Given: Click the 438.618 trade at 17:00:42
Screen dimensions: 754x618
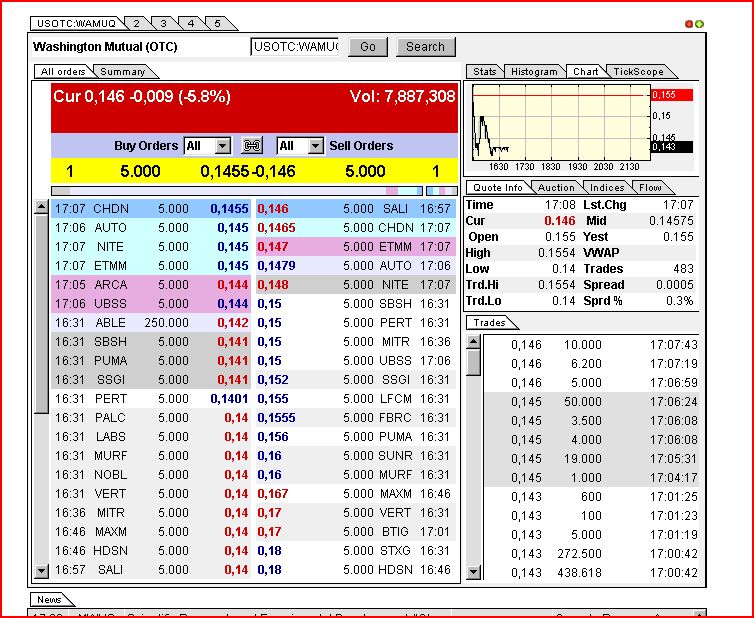Looking at the screenshot, I should click(x=591, y=573).
